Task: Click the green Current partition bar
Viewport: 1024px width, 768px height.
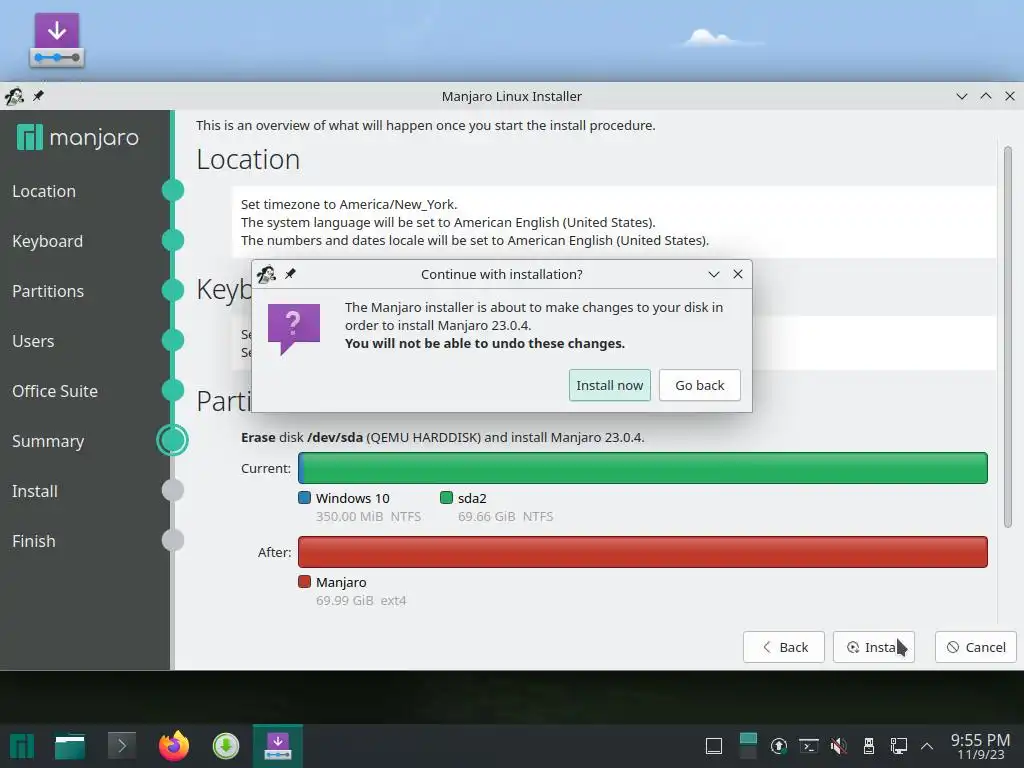Action: click(x=643, y=468)
